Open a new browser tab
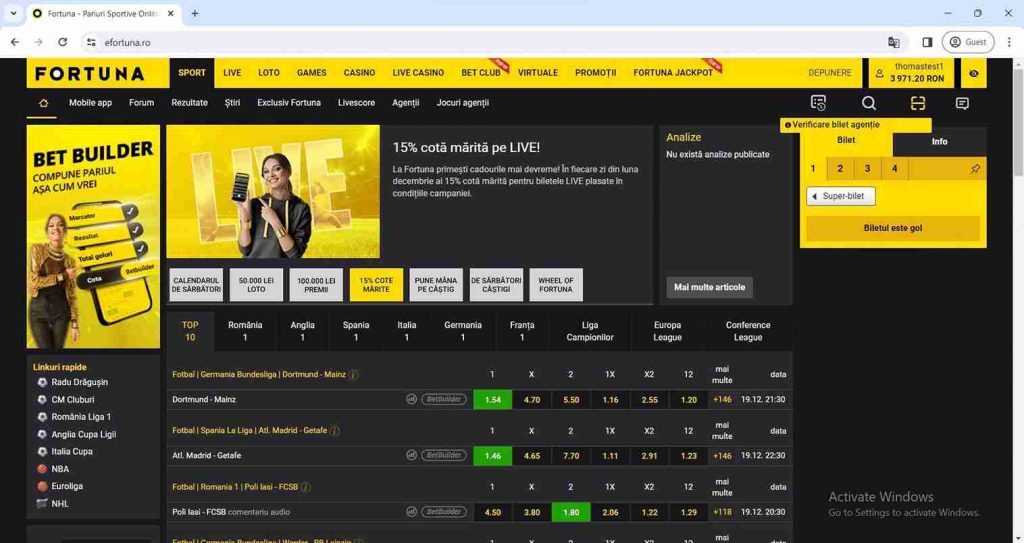This screenshot has width=1024, height=543. (195, 13)
